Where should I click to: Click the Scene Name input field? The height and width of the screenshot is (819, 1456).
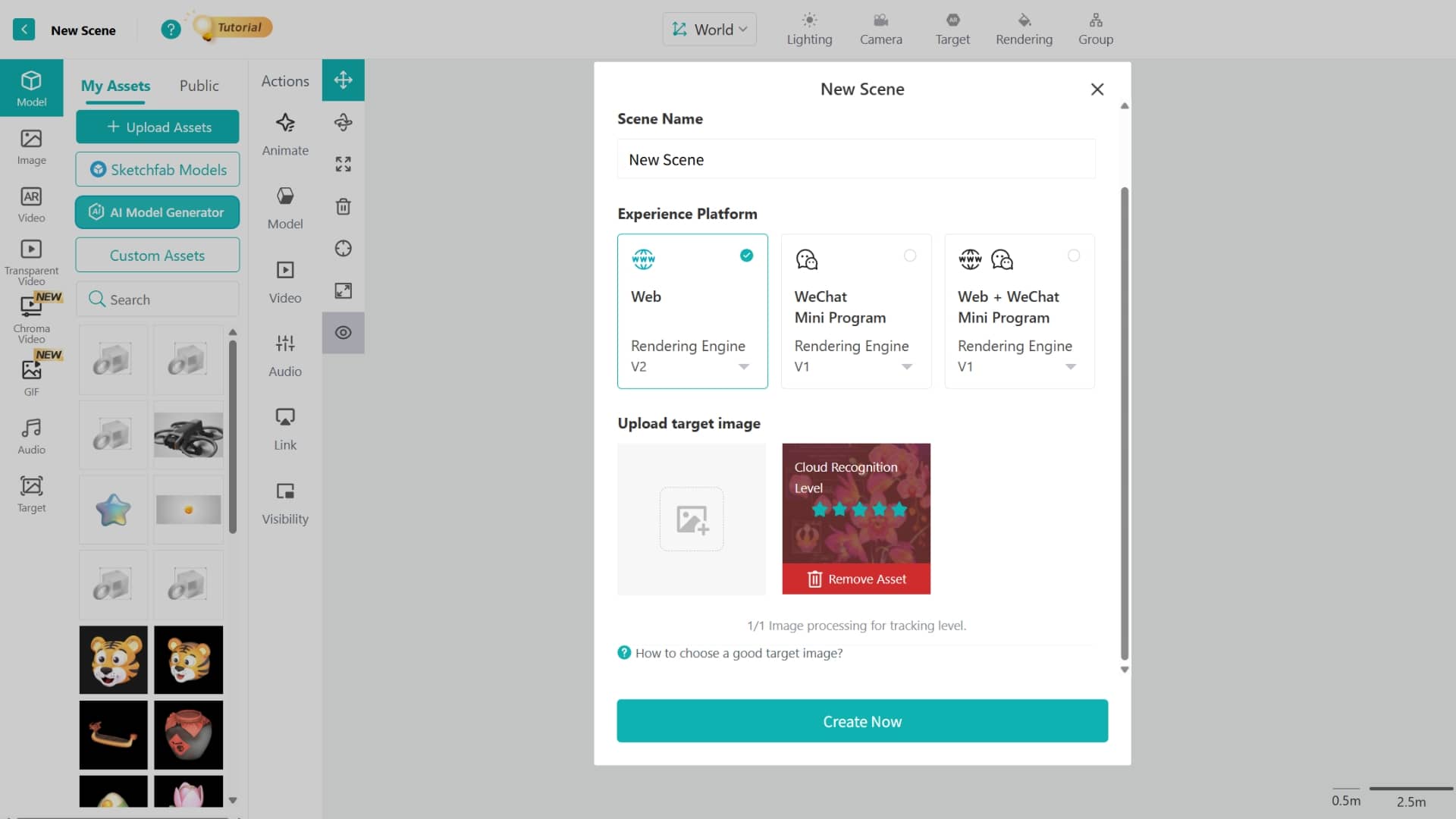(856, 159)
